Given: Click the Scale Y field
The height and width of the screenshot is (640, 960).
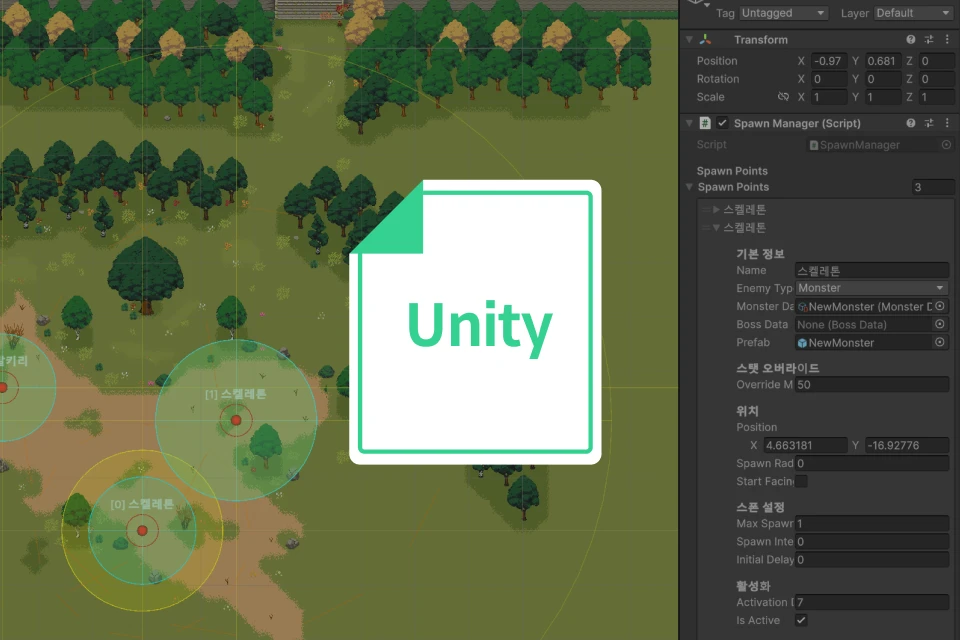Looking at the screenshot, I should (x=883, y=97).
